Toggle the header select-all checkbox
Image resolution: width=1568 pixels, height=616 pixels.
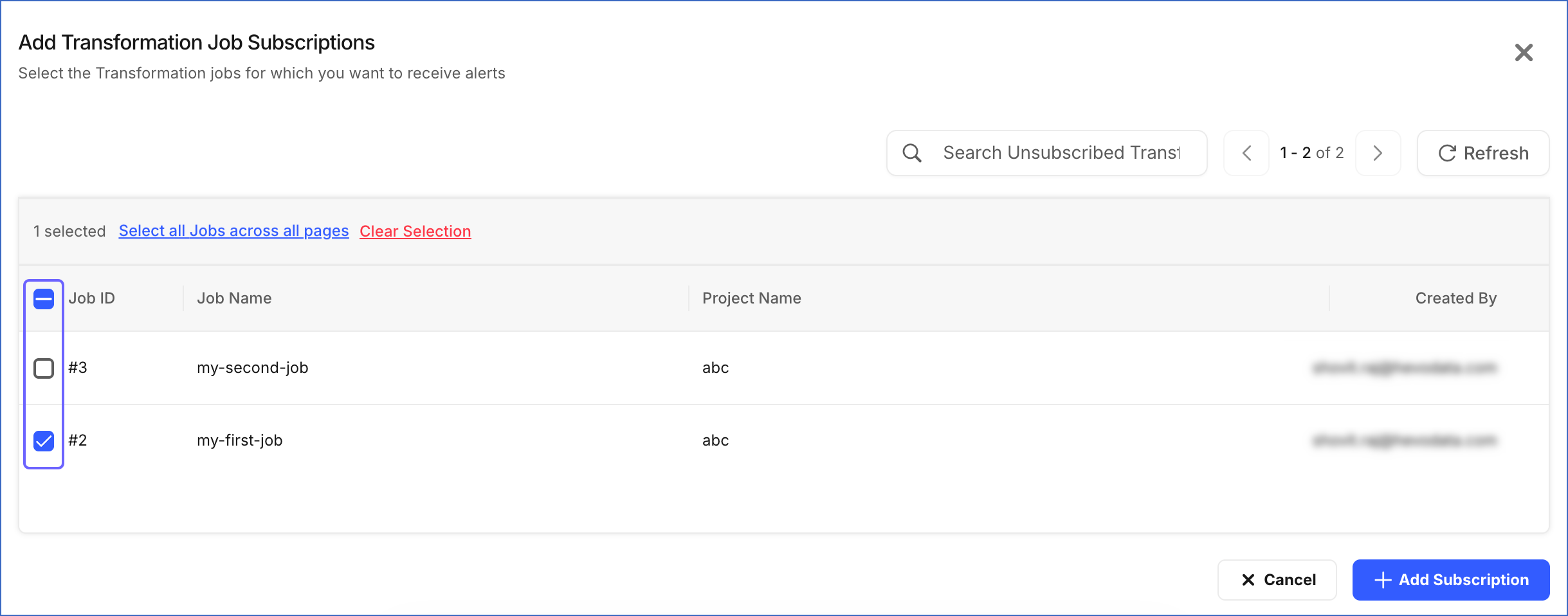(44, 298)
